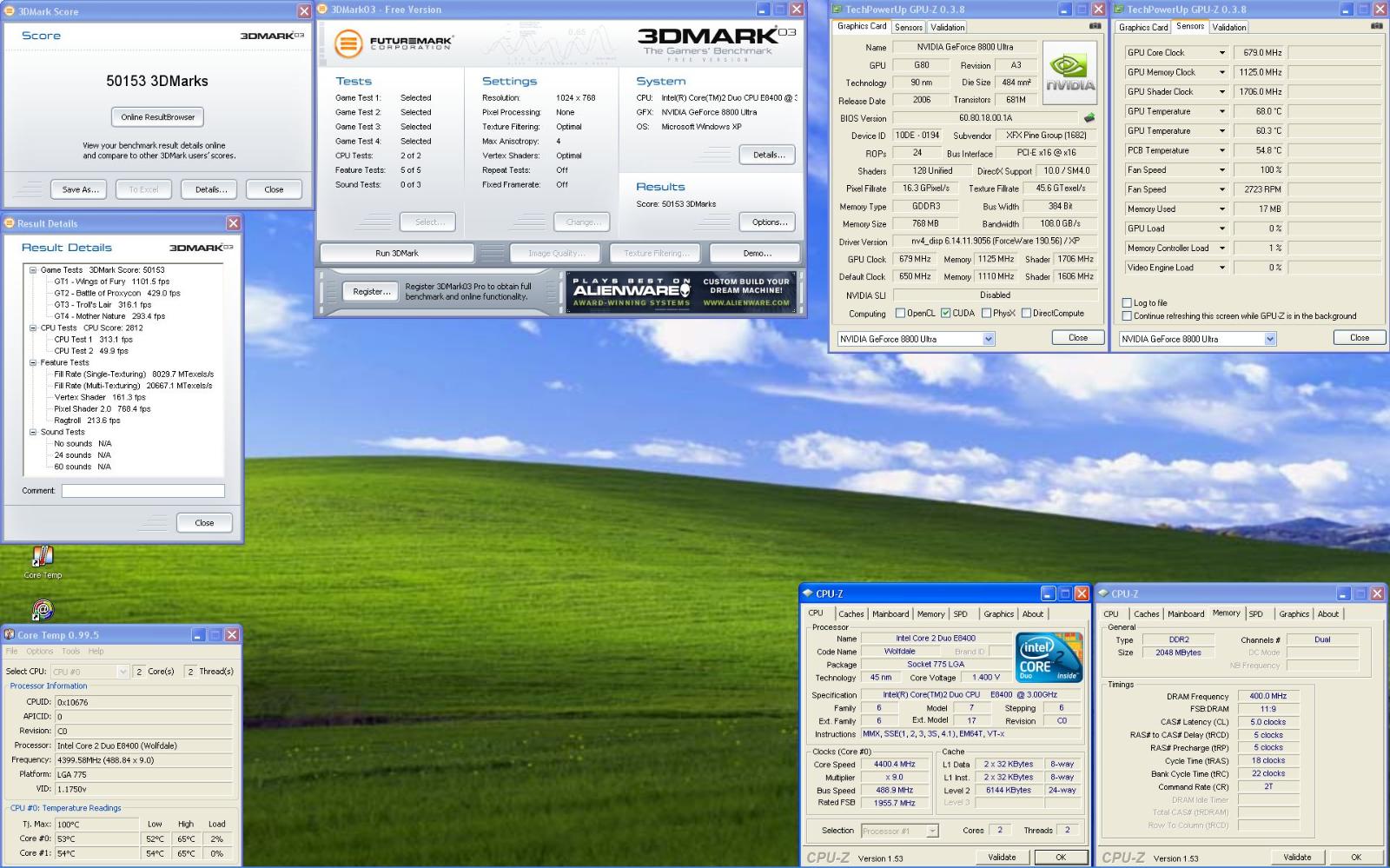This screenshot has width=1390, height=868.
Task: Click title bar icon of CPU-Z CPU-tab window
Action: (807, 593)
